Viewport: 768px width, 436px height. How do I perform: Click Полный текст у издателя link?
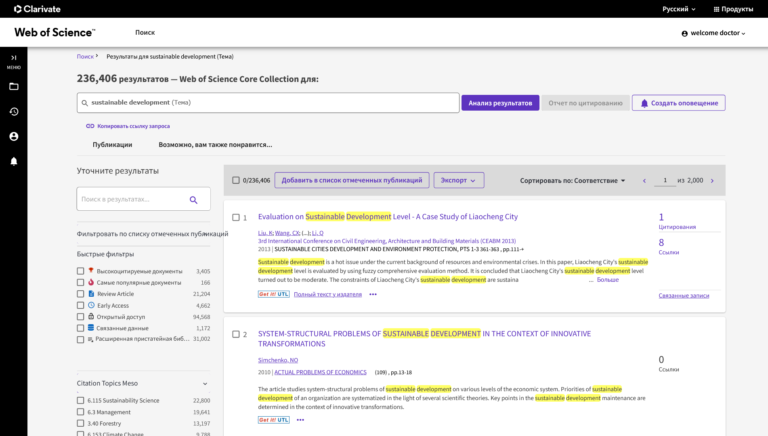coord(328,294)
